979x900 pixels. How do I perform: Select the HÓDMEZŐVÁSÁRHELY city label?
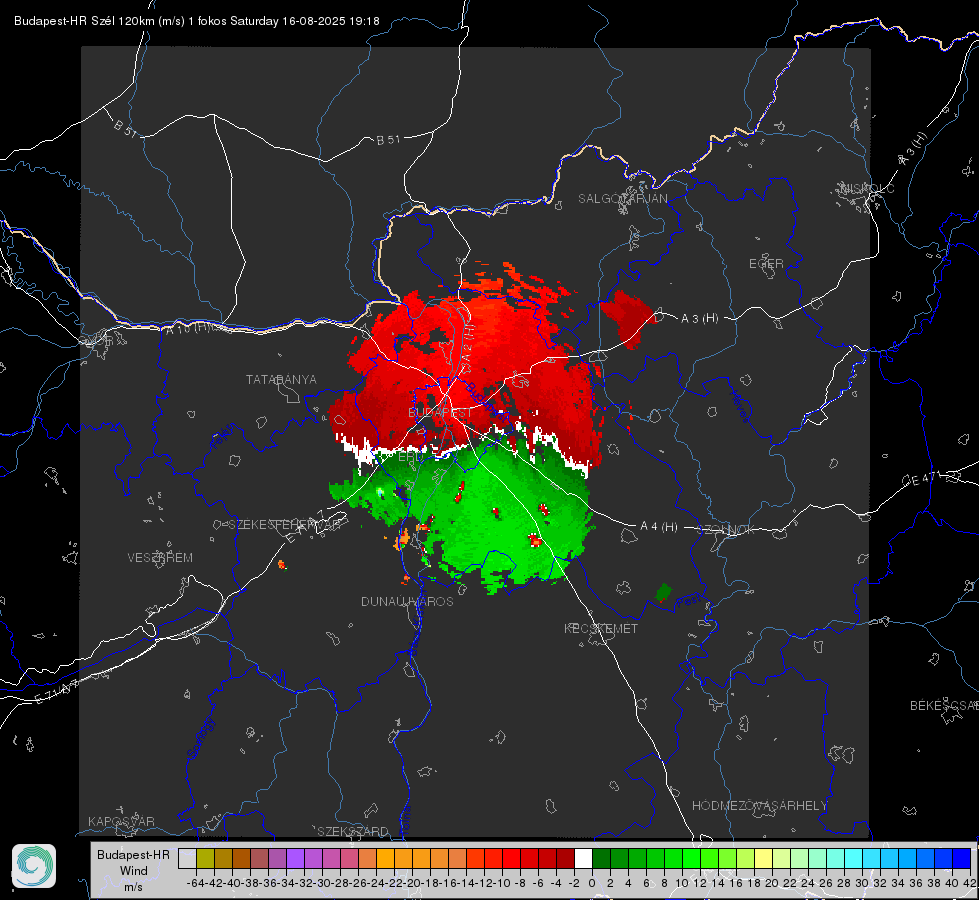(759, 806)
